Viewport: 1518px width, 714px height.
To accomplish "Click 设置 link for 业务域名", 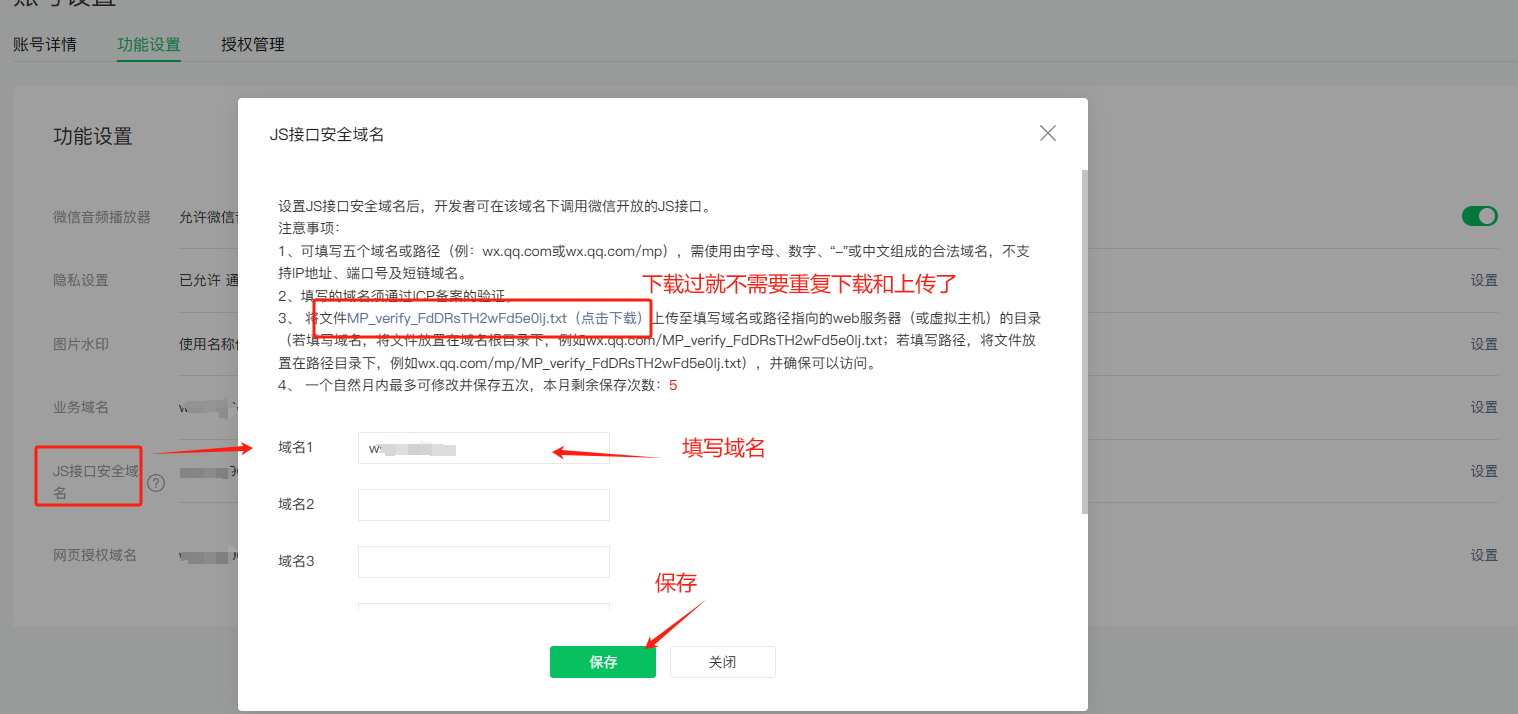I will click(1483, 408).
